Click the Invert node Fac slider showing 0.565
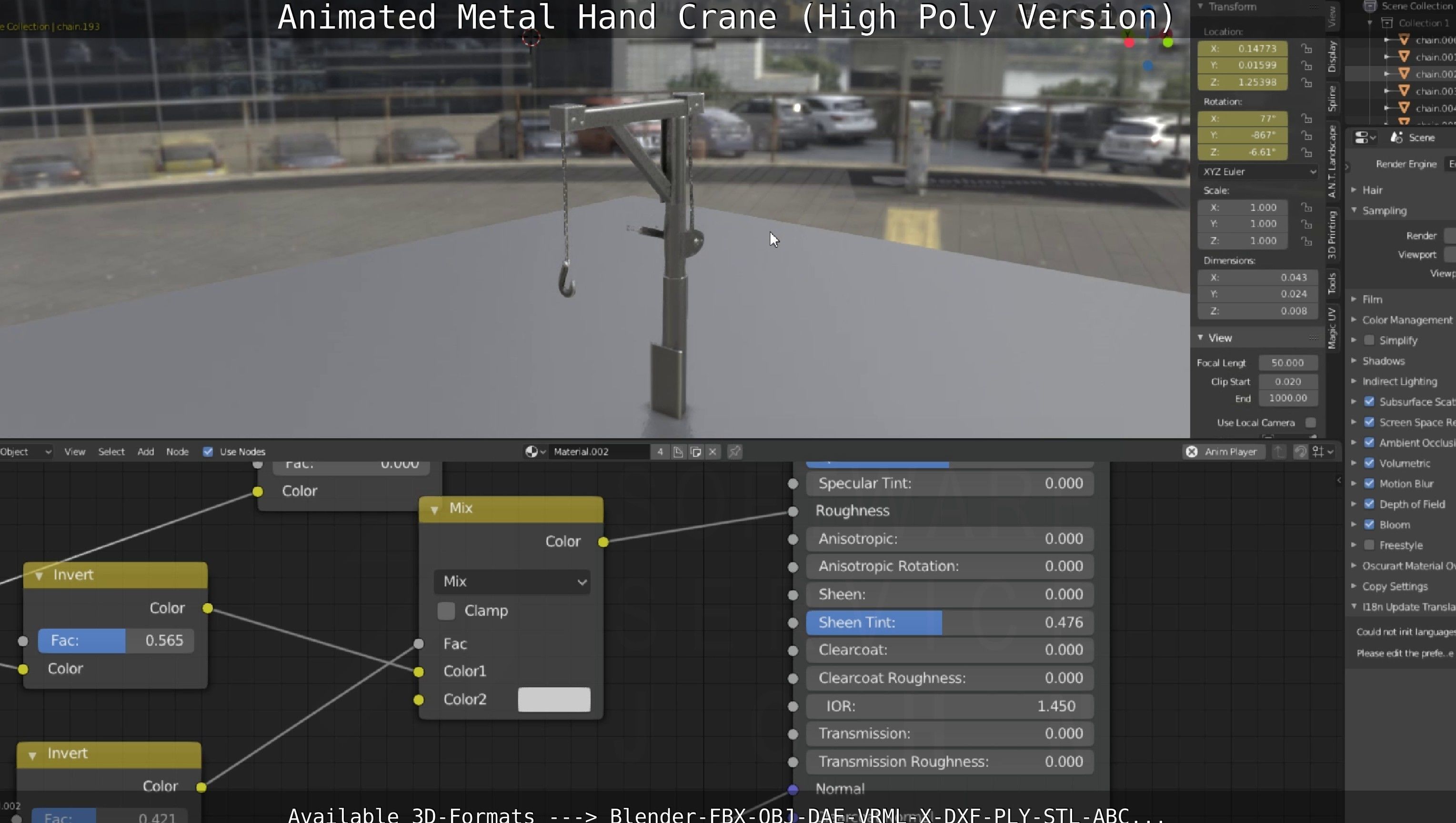Viewport: 1456px width, 823px height. click(116, 641)
